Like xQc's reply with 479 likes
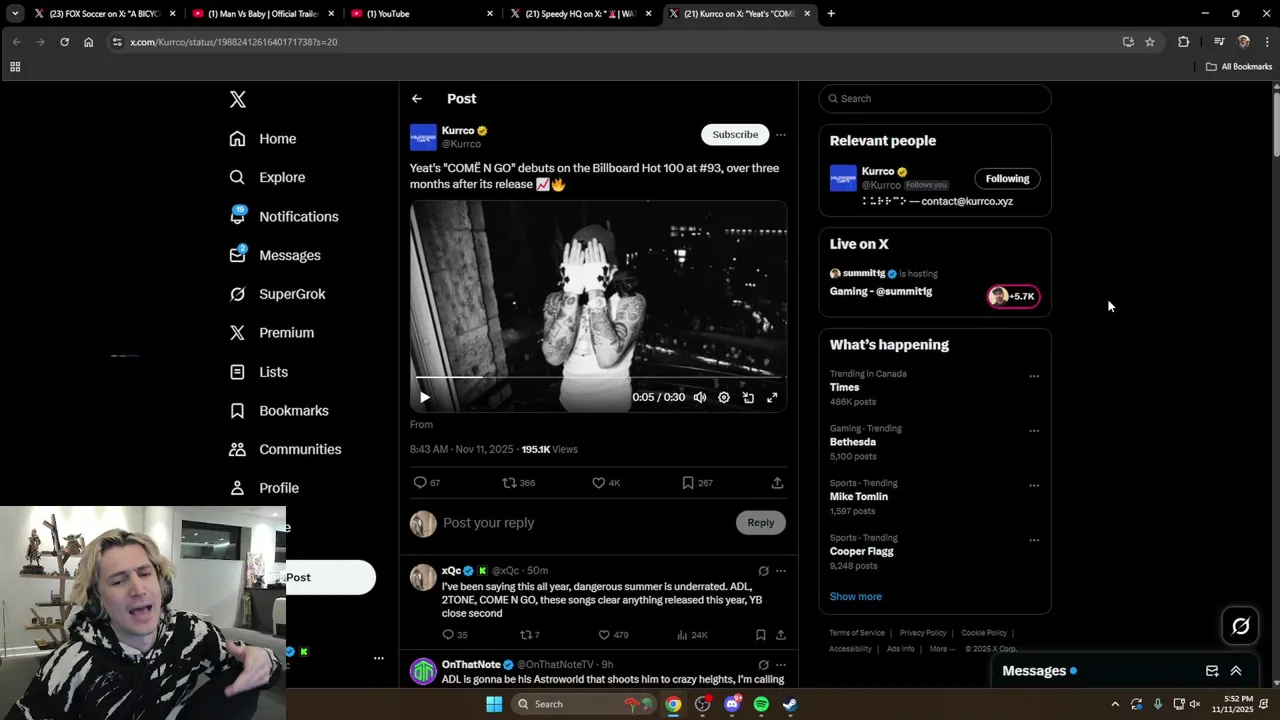1280x720 pixels. [x=613, y=635]
